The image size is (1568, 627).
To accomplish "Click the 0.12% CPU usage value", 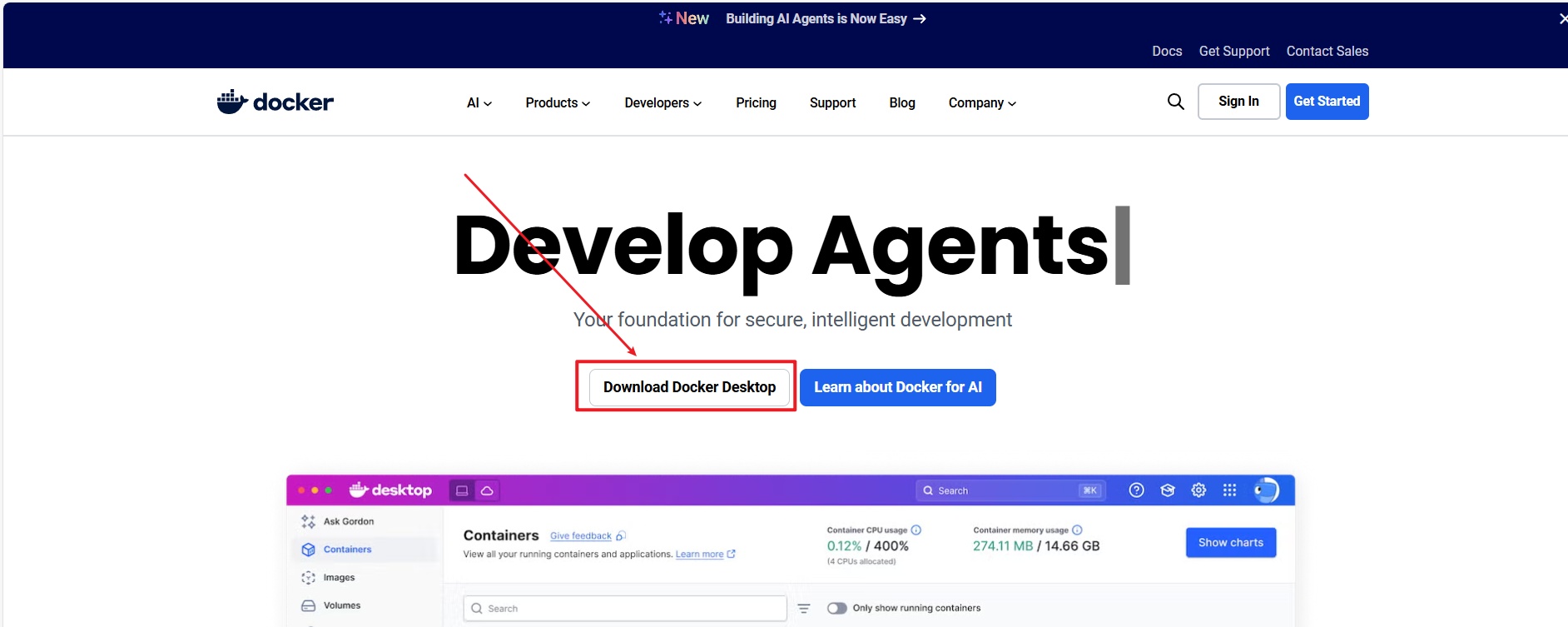I will point(844,546).
